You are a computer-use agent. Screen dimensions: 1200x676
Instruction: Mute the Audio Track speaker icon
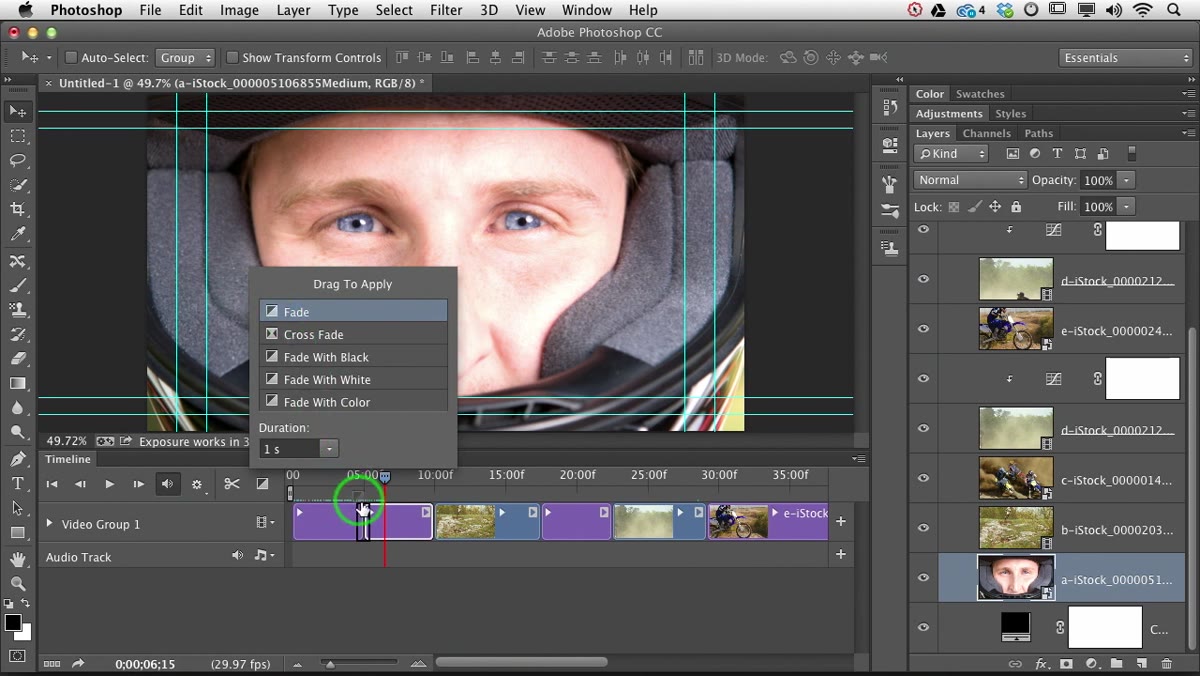click(237, 555)
